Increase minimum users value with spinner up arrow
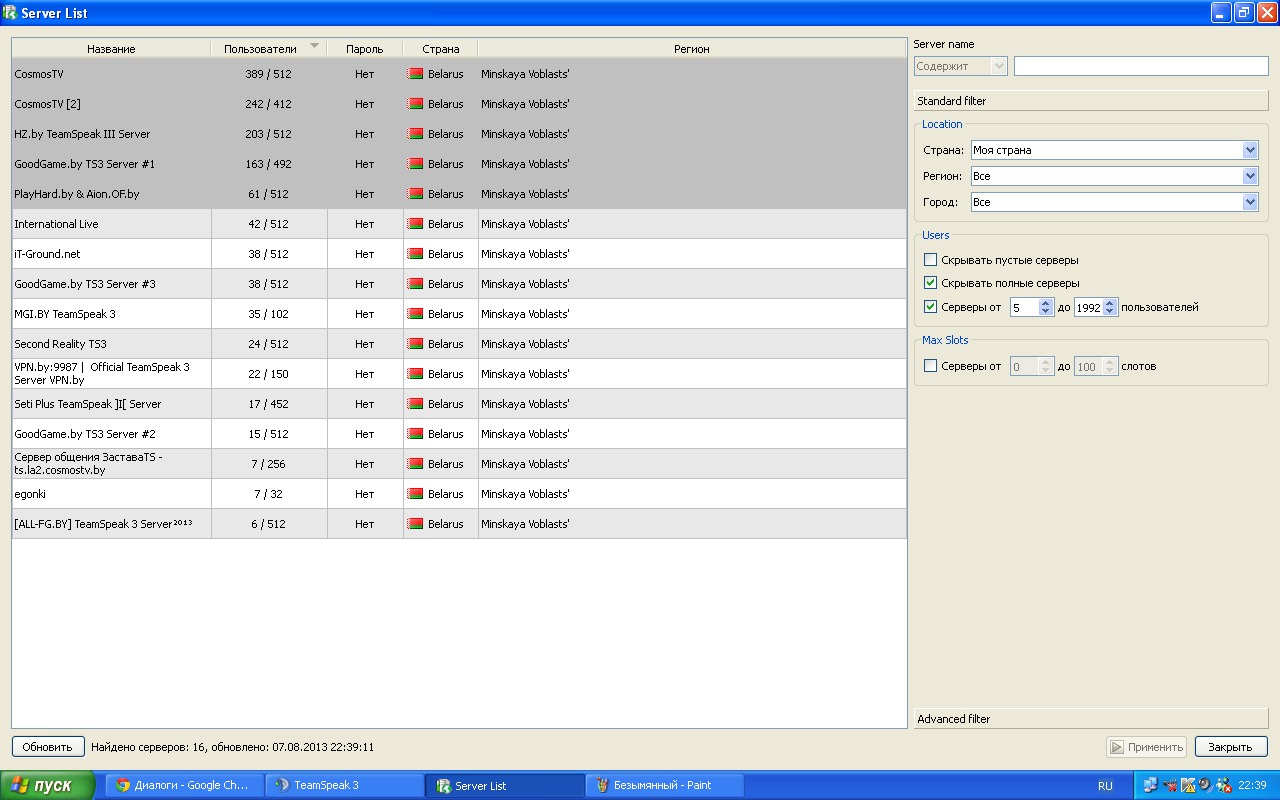The height and width of the screenshot is (800, 1280). click(1046, 303)
